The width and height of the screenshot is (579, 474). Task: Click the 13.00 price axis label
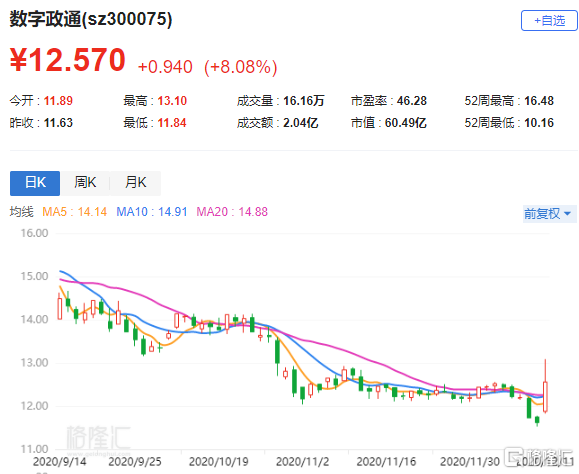click(x=34, y=363)
